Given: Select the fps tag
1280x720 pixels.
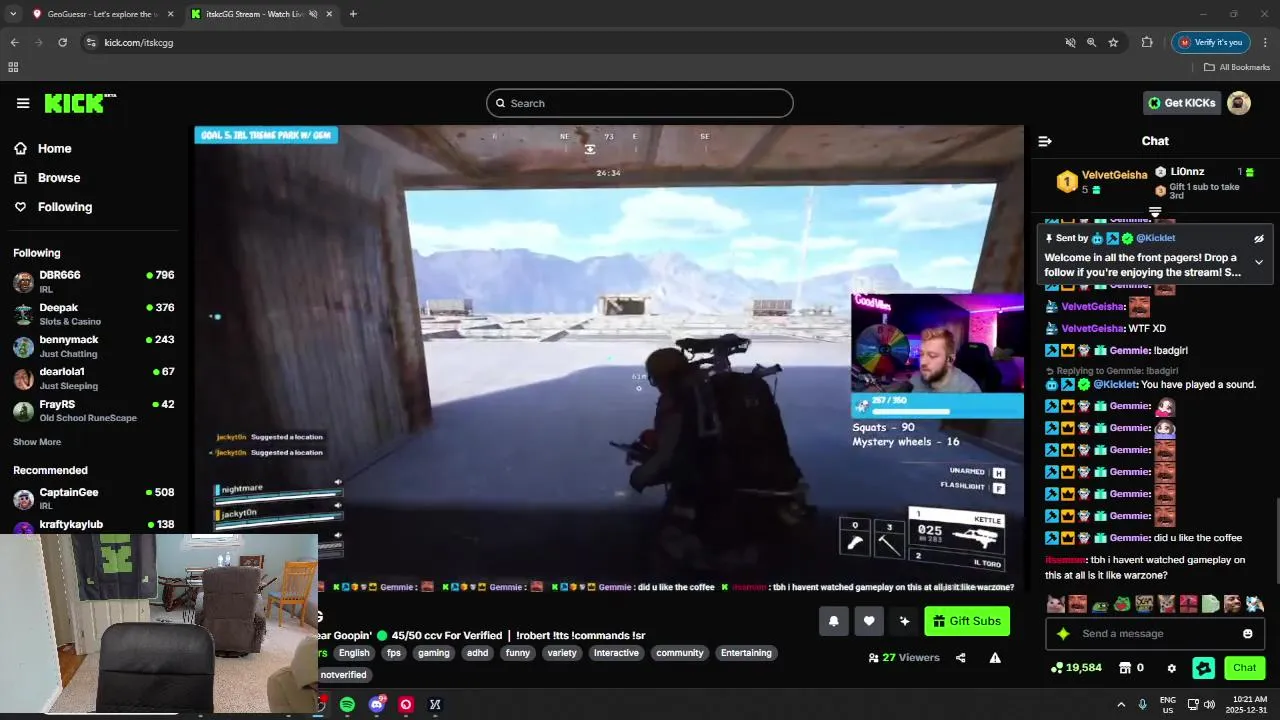Looking at the screenshot, I should pyautogui.click(x=393, y=653).
